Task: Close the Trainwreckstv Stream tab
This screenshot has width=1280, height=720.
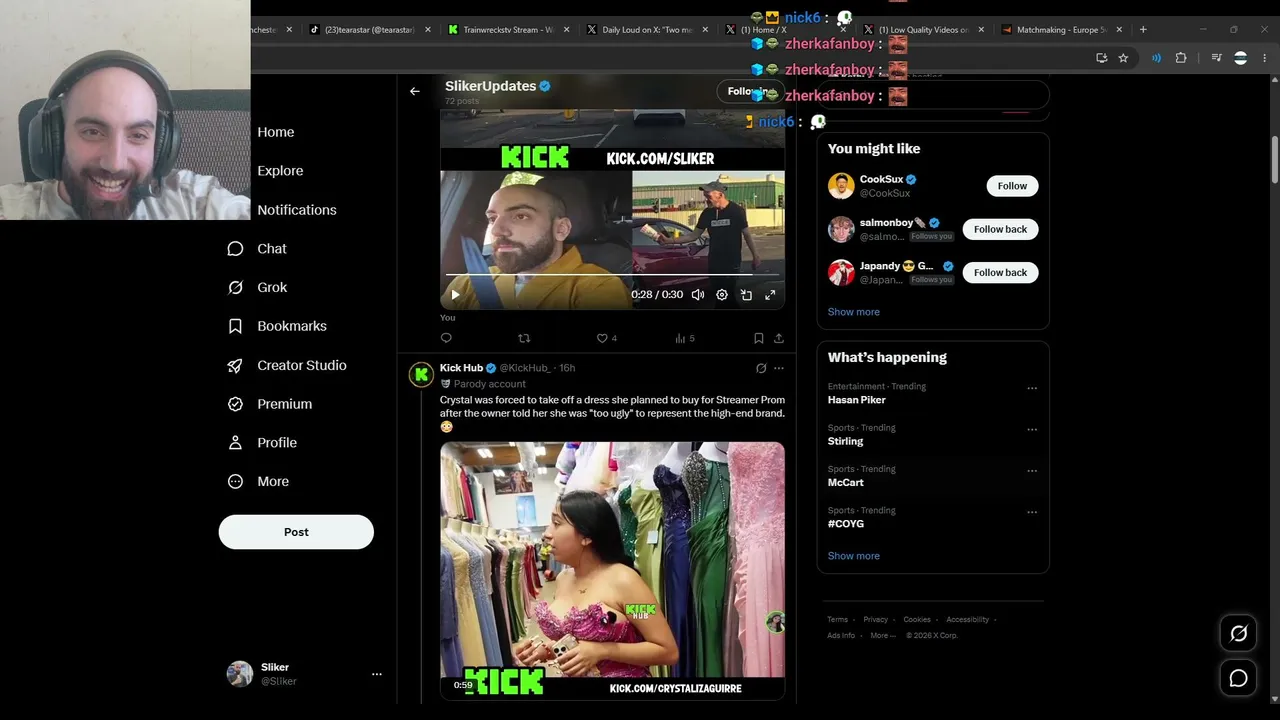Action: pyautogui.click(x=566, y=30)
